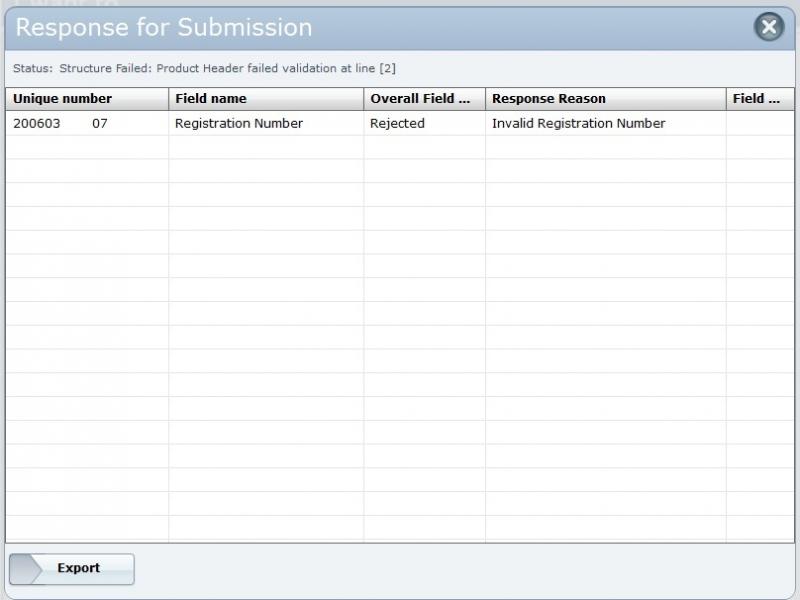Click the empty last-column cell in first row
Screen dimensions: 800x600
pyautogui.click(x=759, y=124)
